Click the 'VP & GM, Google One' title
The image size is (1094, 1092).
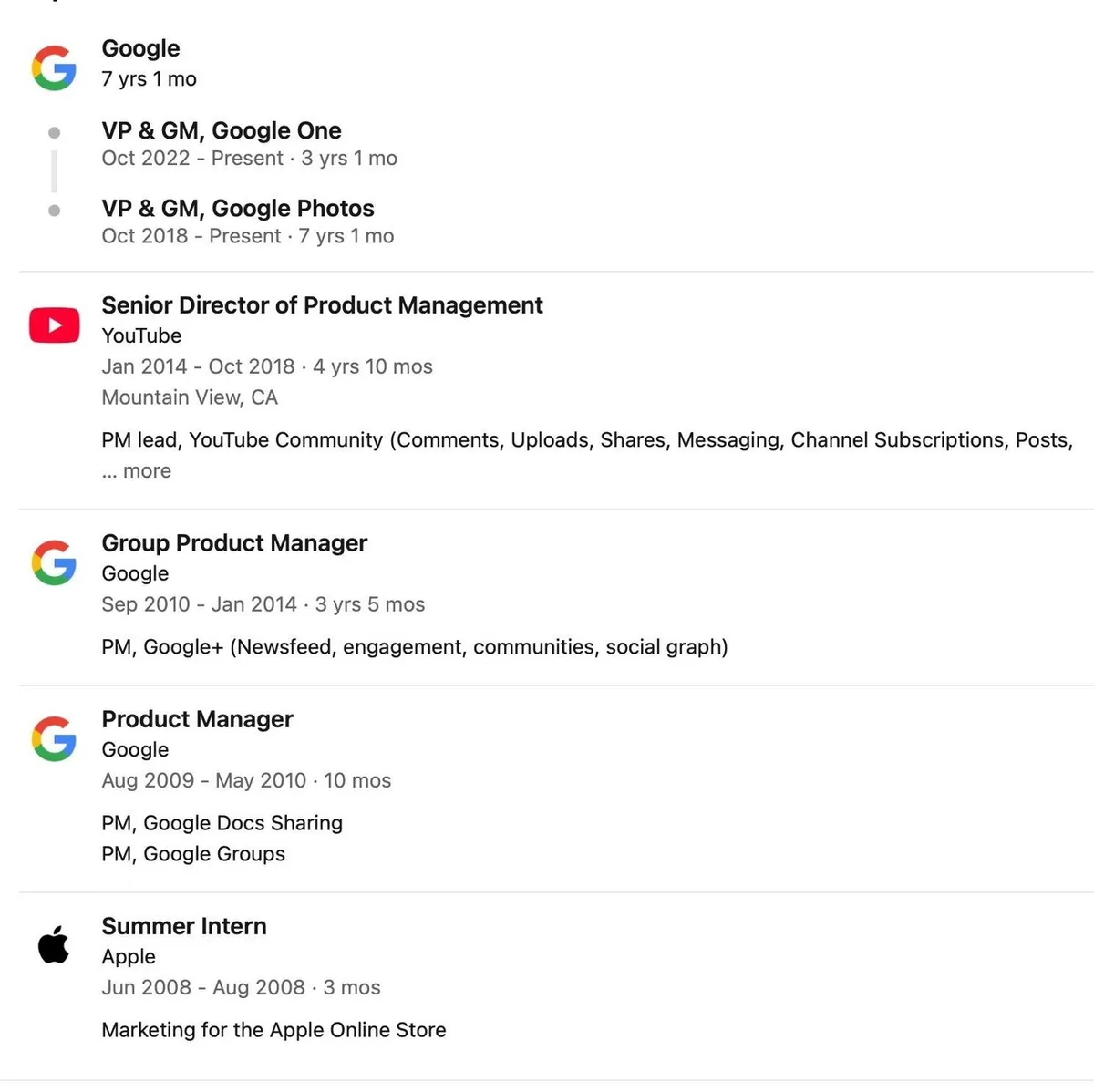pos(222,130)
